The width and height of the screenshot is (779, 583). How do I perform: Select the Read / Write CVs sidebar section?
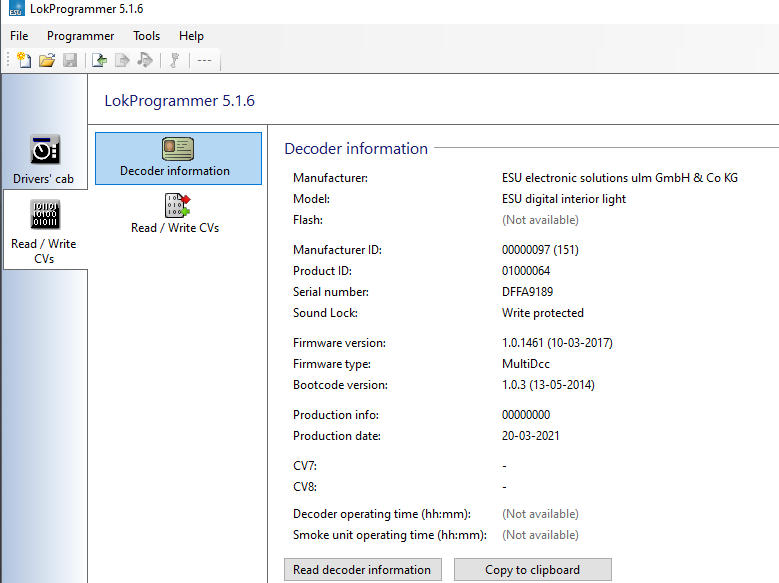point(44,230)
